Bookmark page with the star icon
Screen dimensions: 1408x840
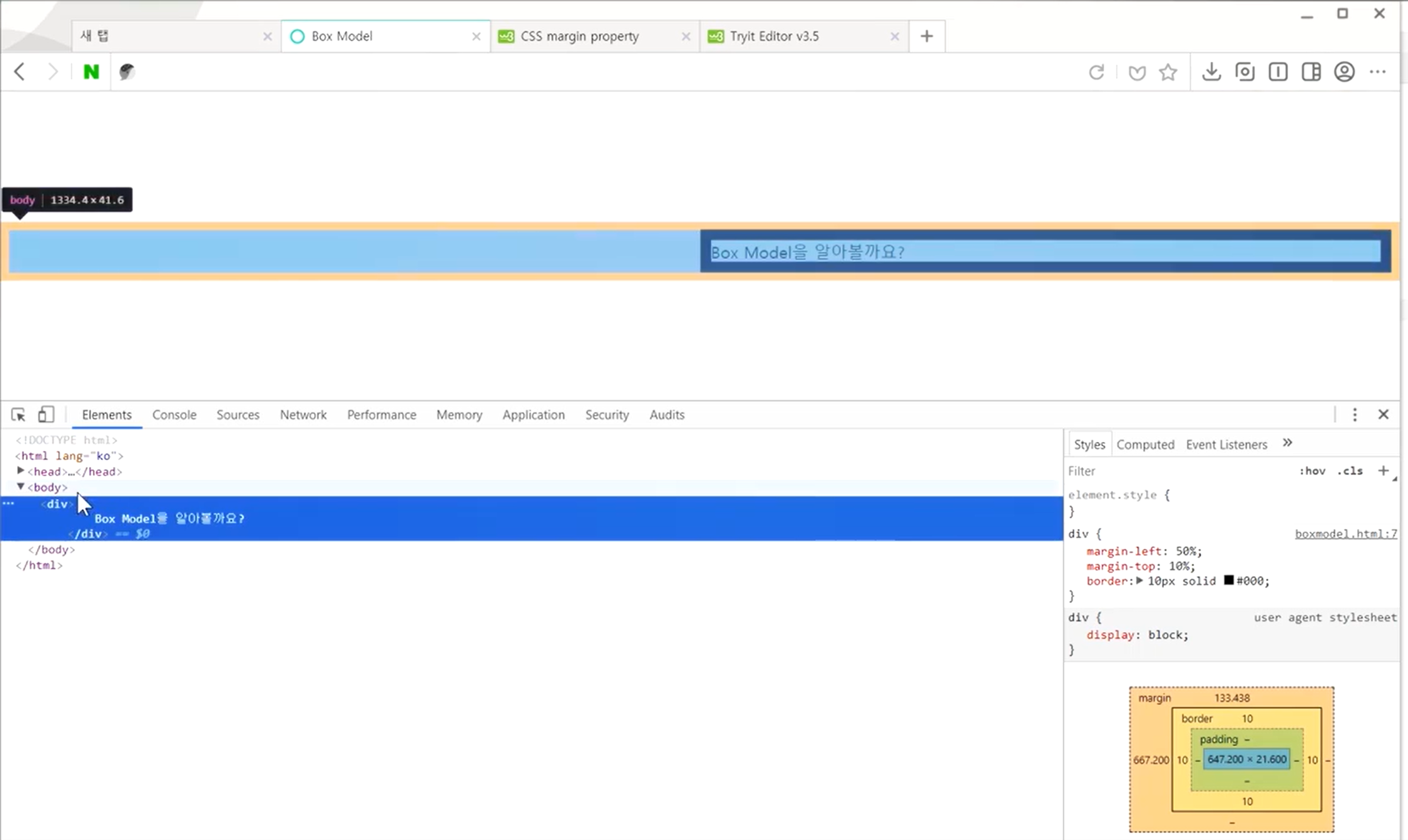[x=1168, y=72]
